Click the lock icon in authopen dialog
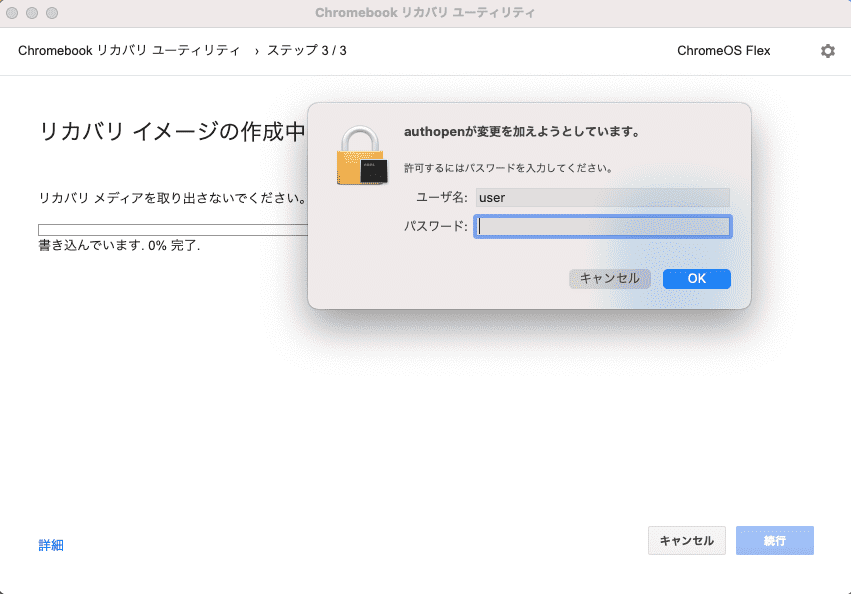Viewport: 851px width, 594px height. coord(362,156)
